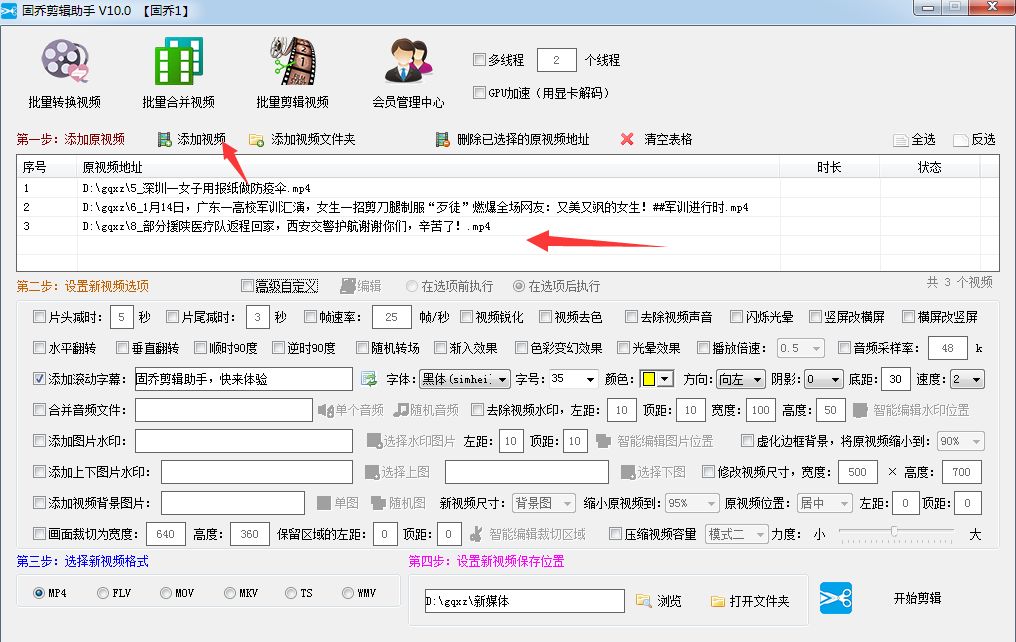
Task: Click the green icon after the subtitle text field
Action: pyautogui.click(x=369, y=379)
